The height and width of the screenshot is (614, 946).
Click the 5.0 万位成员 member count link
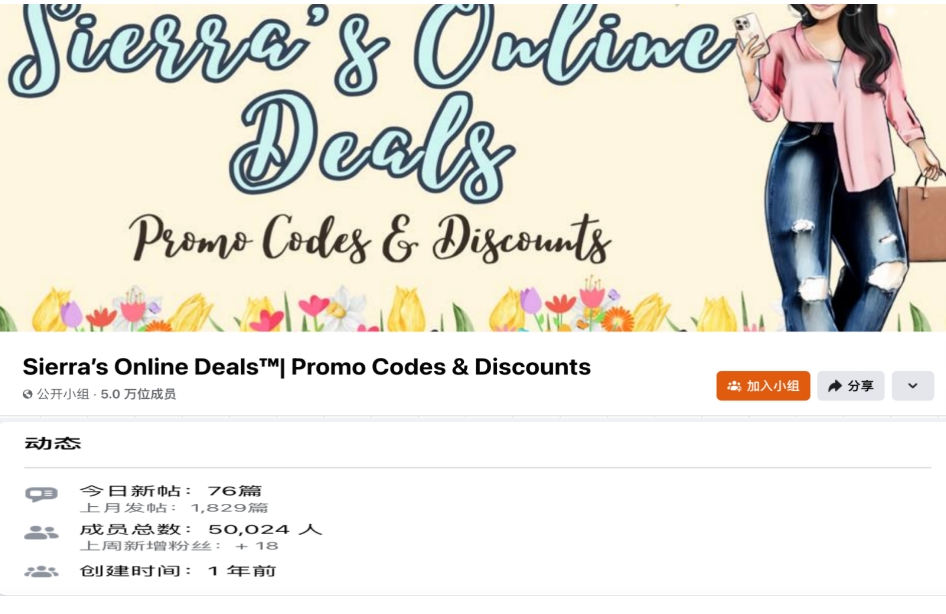(x=138, y=394)
